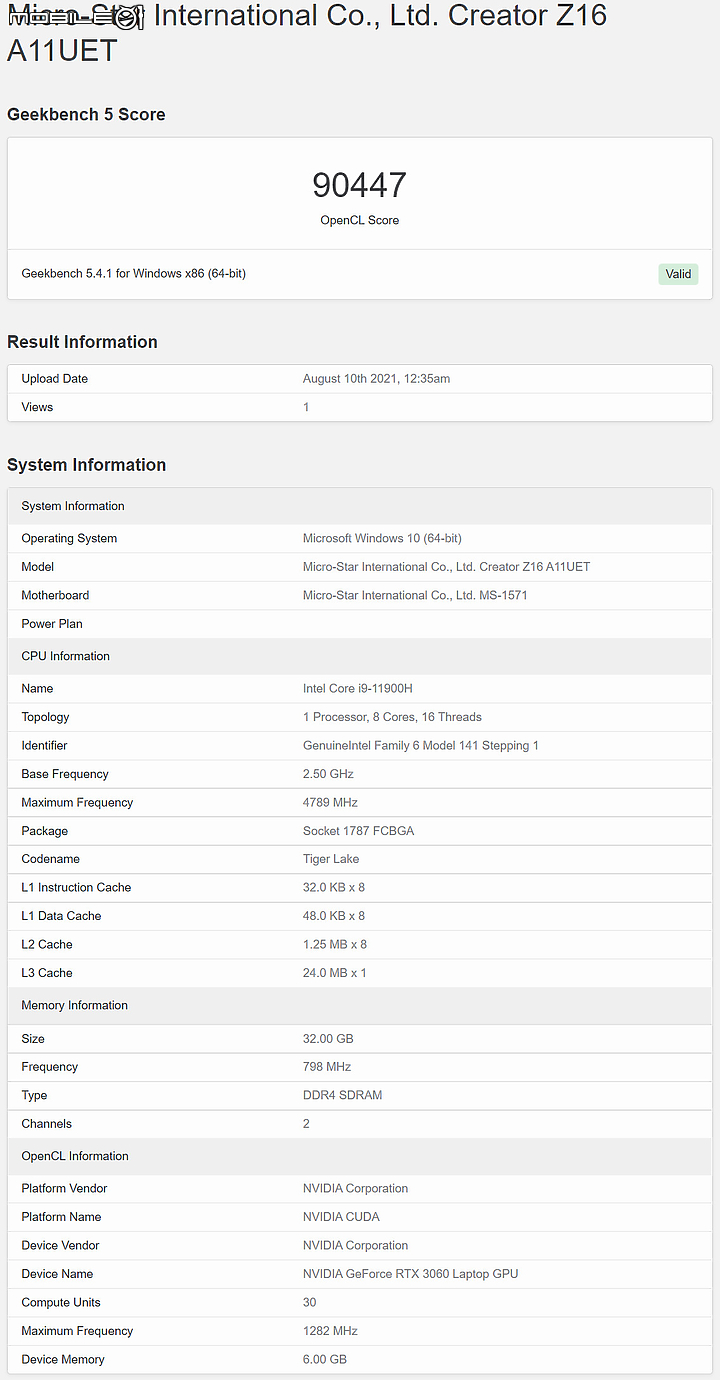The width and height of the screenshot is (720, 1380).
Task: Select the Tiger Lake codename value
Action: click(x=331, y=859)
